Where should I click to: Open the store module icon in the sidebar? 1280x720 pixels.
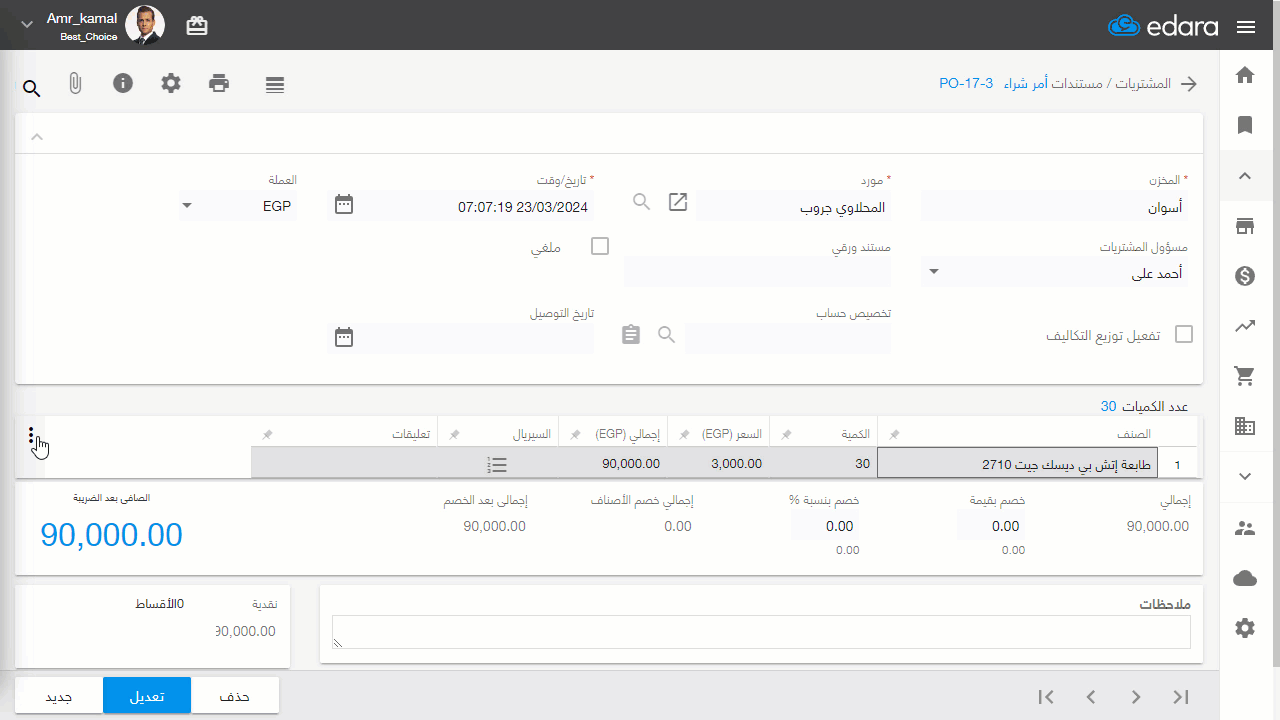coord(1245,226)
